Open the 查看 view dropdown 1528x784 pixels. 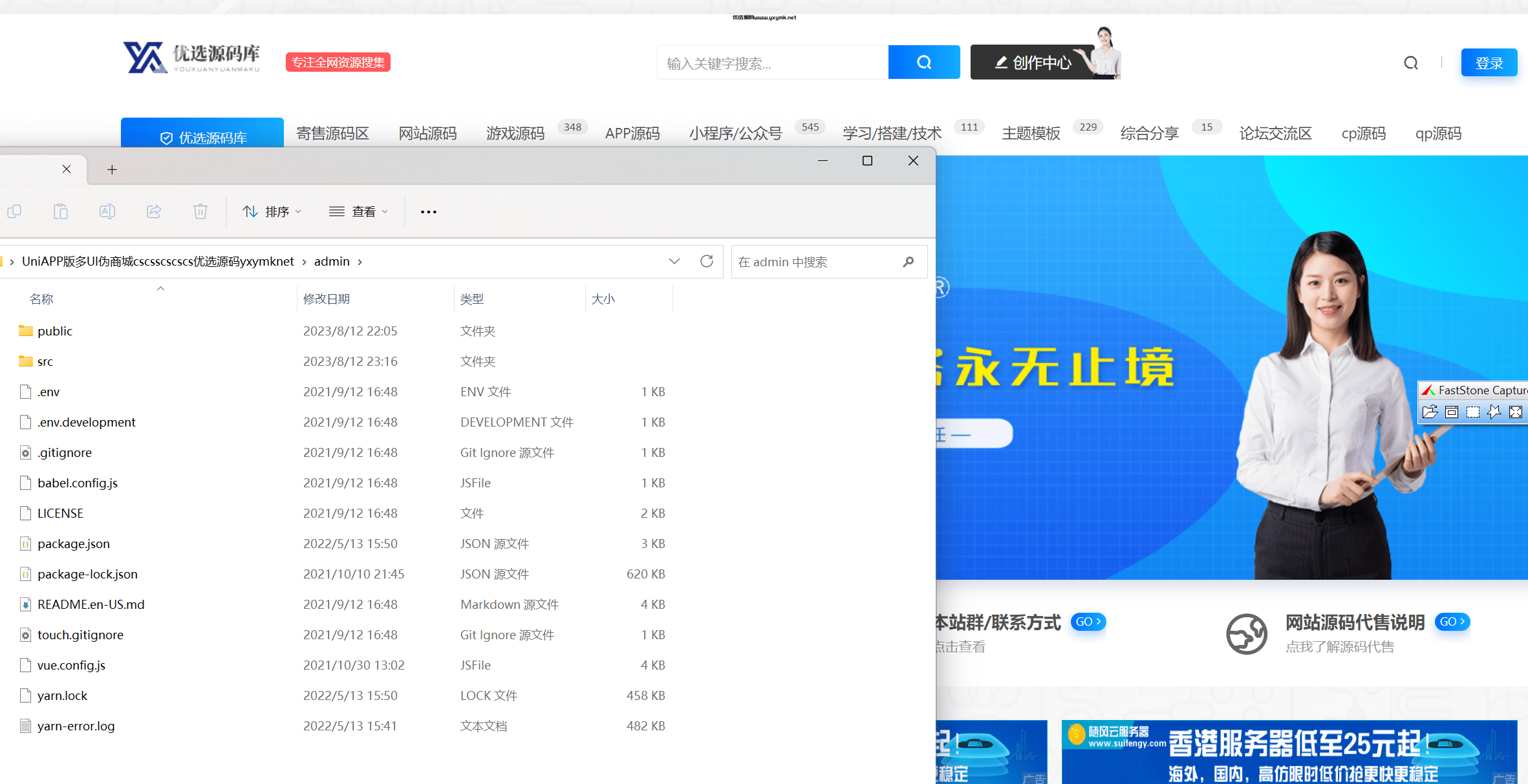point(358,212)
